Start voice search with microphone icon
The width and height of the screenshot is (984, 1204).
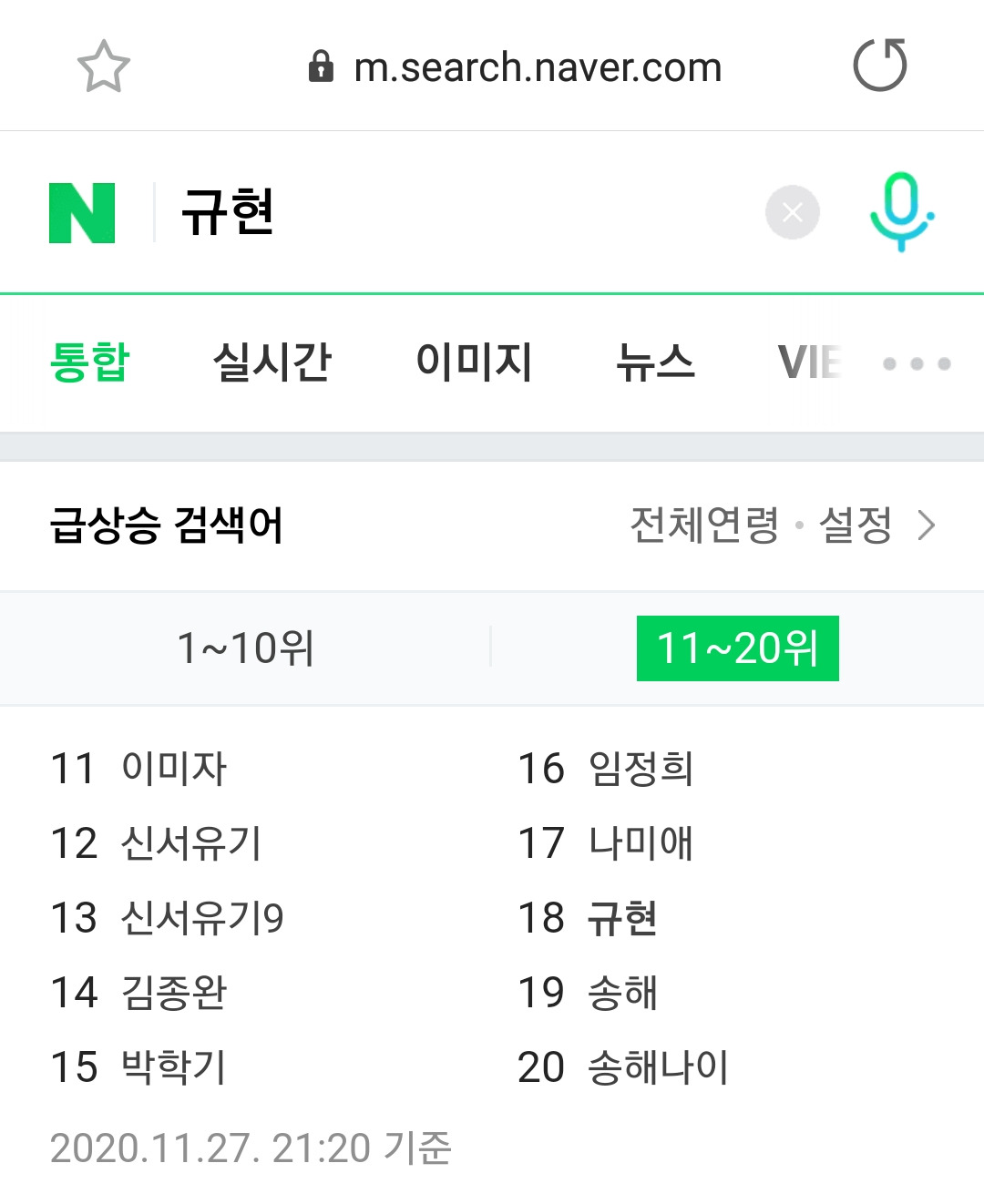tap(901, 211)
